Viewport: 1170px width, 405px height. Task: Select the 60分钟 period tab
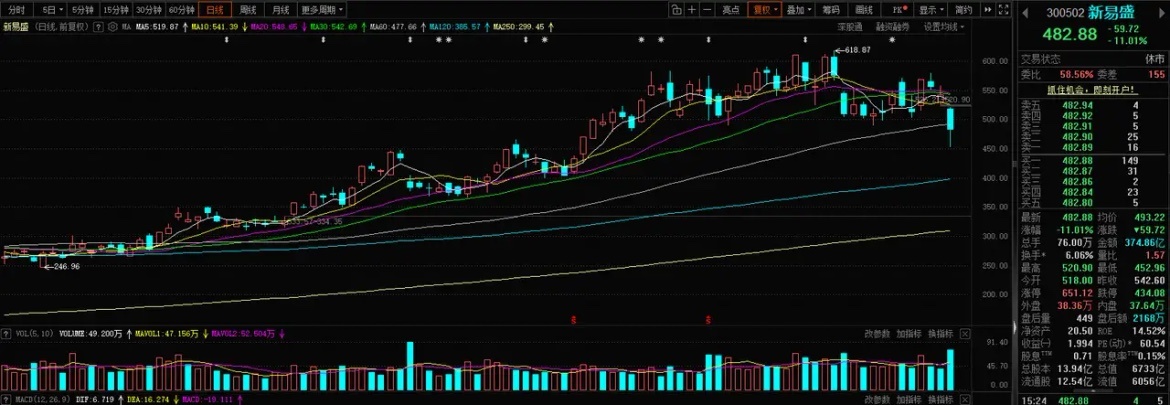(x=181, y=10)
